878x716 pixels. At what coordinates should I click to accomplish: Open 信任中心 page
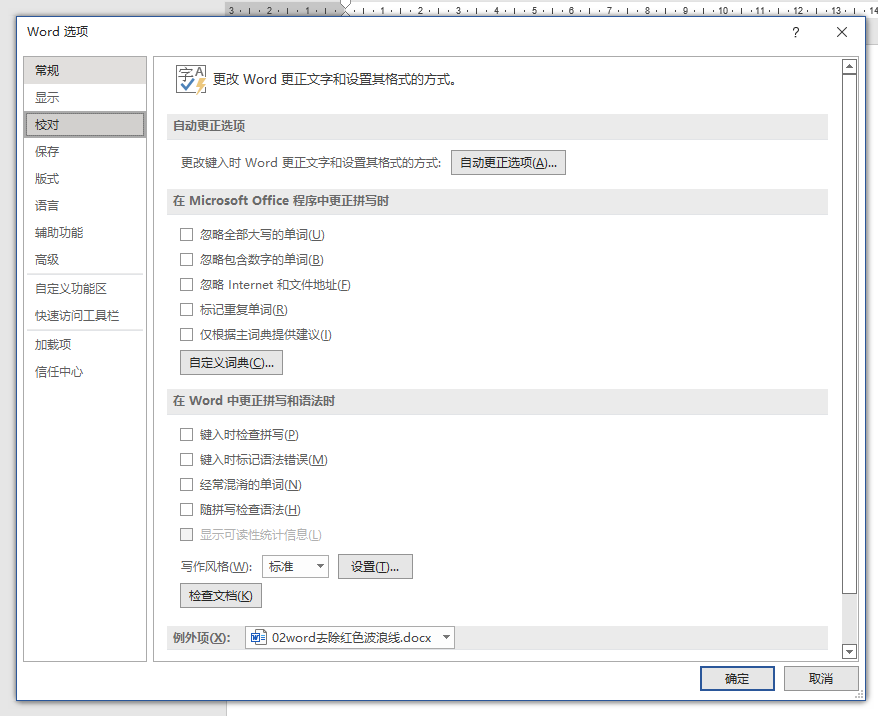point(85,372)
